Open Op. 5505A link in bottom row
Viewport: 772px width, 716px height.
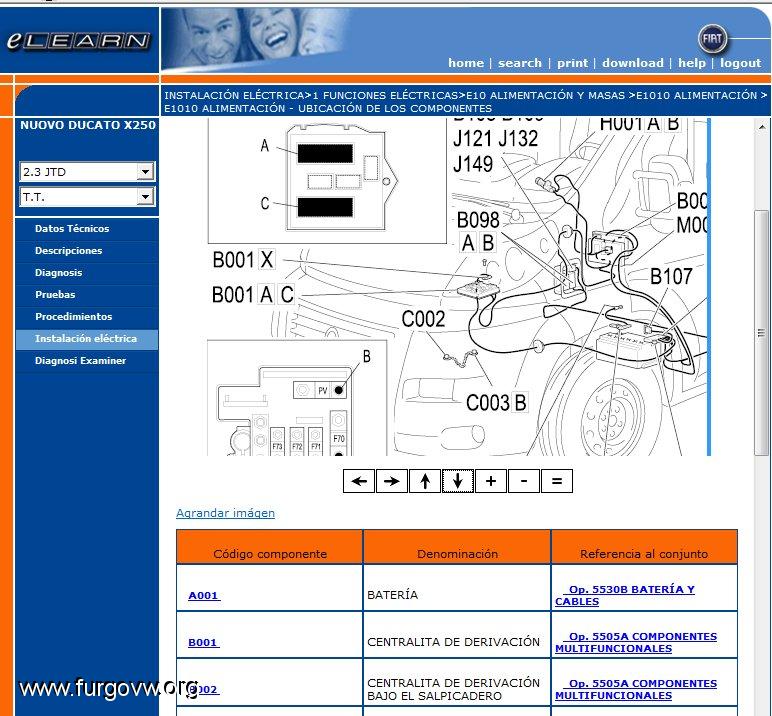click(636, 689)
